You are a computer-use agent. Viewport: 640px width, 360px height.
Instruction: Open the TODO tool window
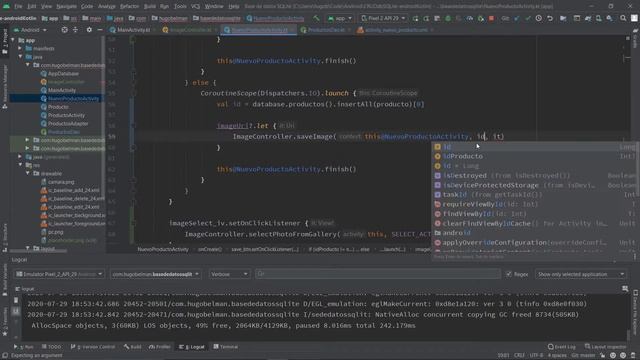[x=51, y=347]
